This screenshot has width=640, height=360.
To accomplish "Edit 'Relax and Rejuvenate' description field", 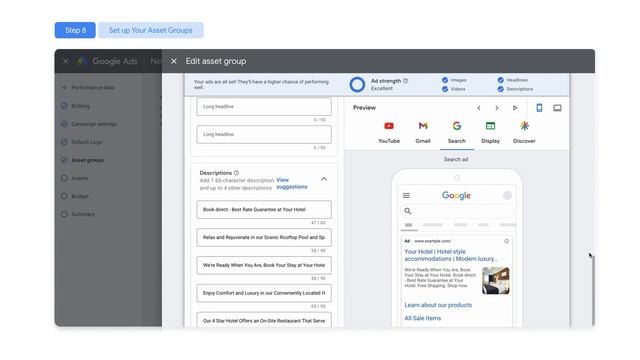I will [x=264, y=237].
